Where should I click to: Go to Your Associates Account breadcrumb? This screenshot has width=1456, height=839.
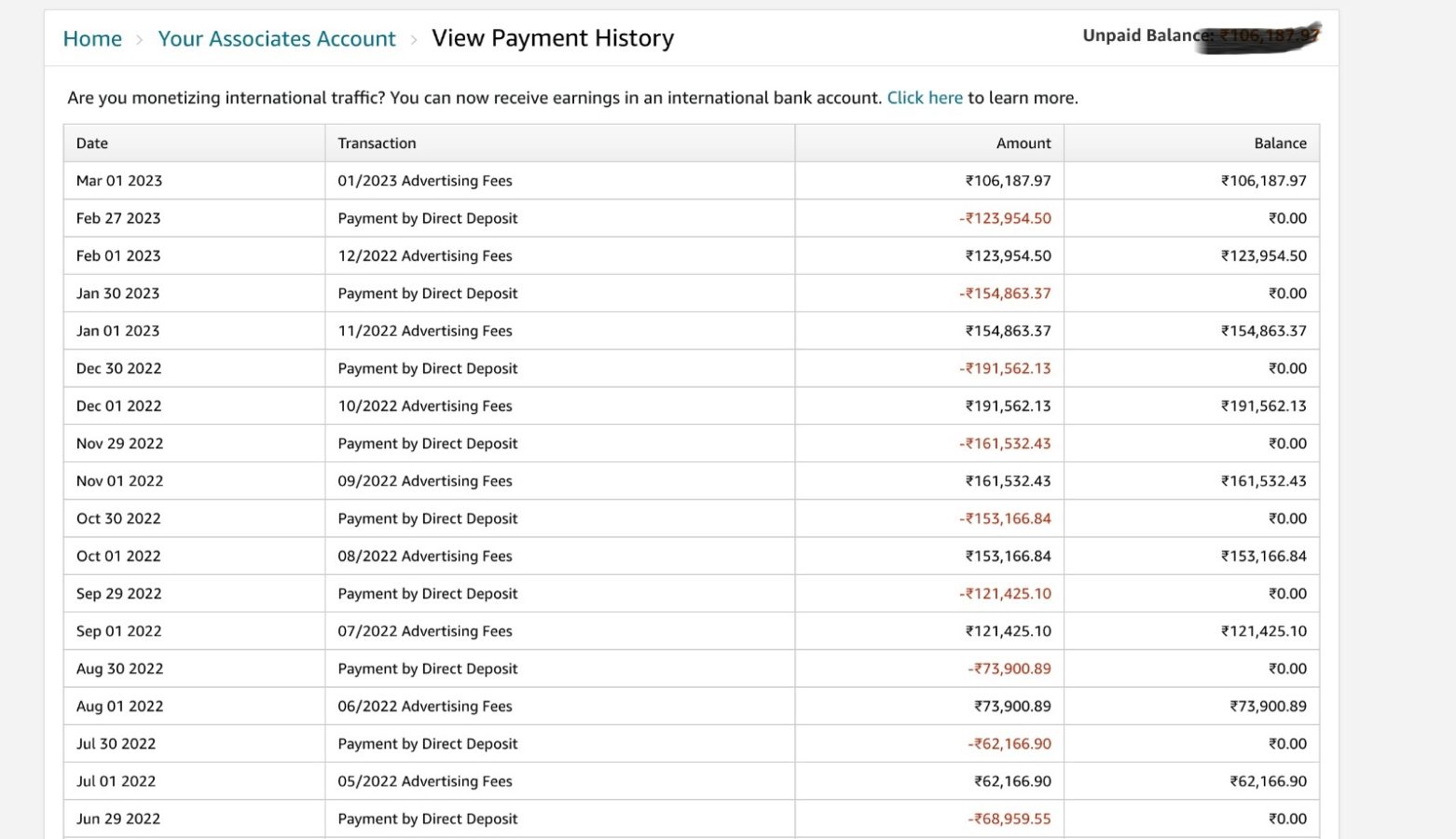[x=277, y=39]
